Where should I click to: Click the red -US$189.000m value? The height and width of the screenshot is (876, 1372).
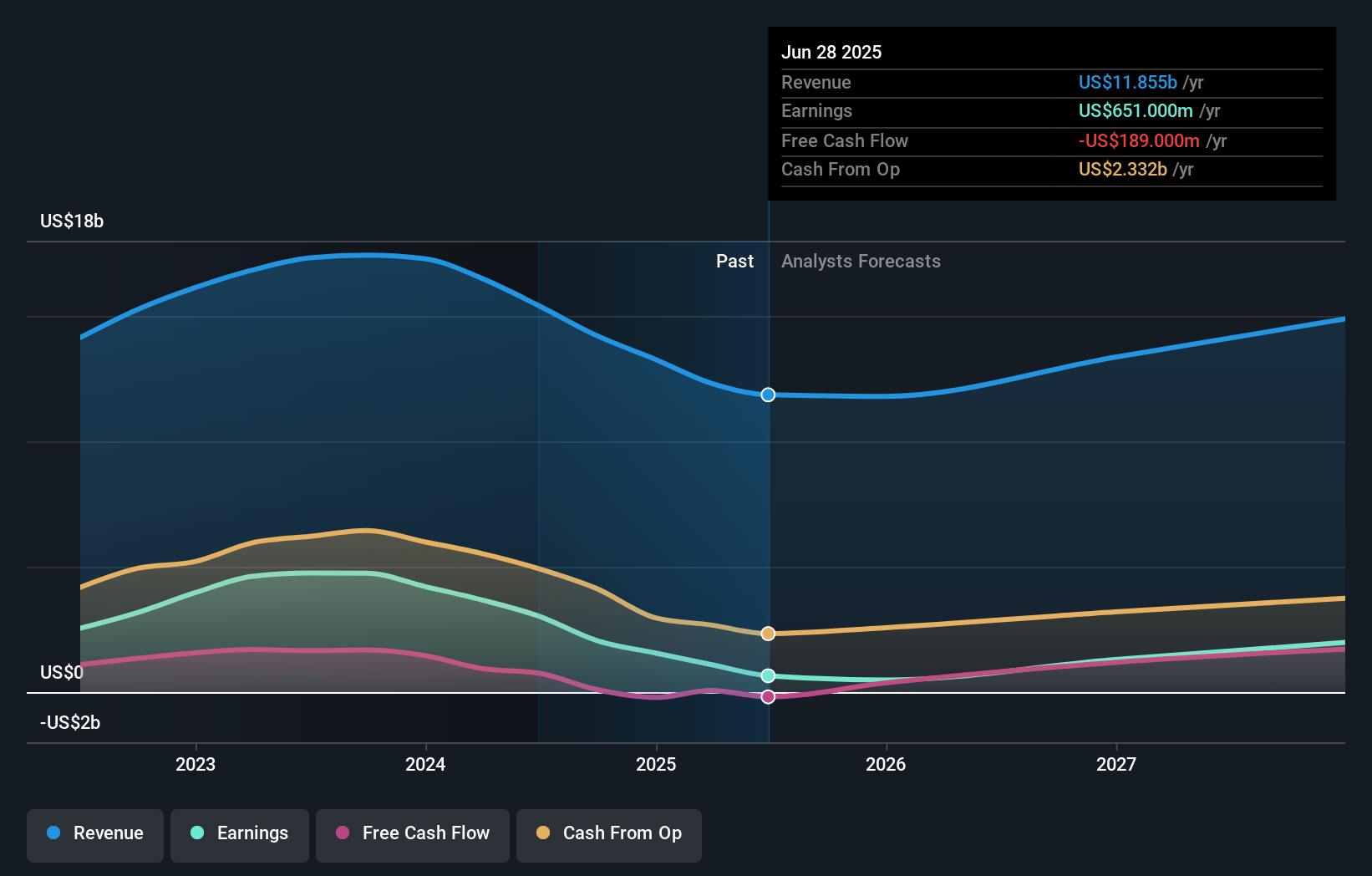click(1138, 140)
